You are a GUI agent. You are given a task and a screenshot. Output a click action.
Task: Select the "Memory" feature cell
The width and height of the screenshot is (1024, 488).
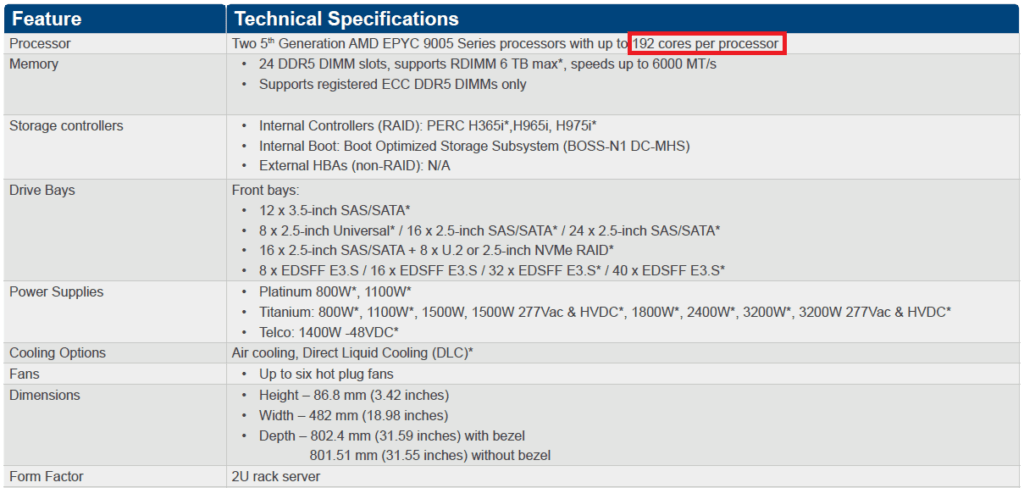click(x=115, y=85)
